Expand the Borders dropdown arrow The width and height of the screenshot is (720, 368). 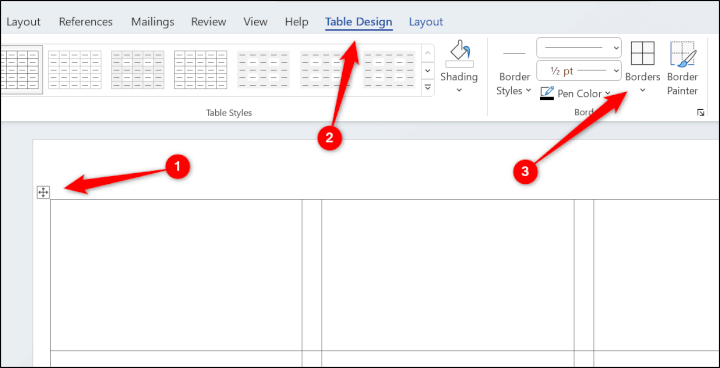tap(642, 90)
